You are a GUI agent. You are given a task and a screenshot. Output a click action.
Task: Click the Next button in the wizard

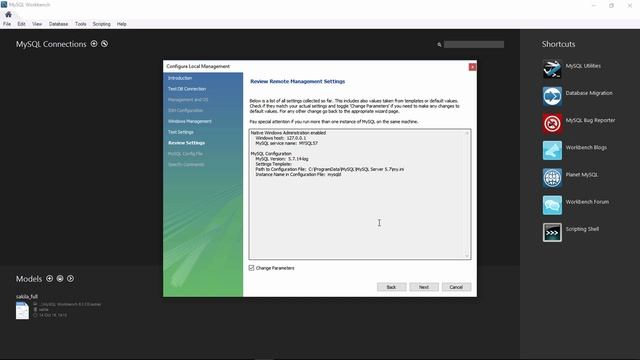[424, 287]
